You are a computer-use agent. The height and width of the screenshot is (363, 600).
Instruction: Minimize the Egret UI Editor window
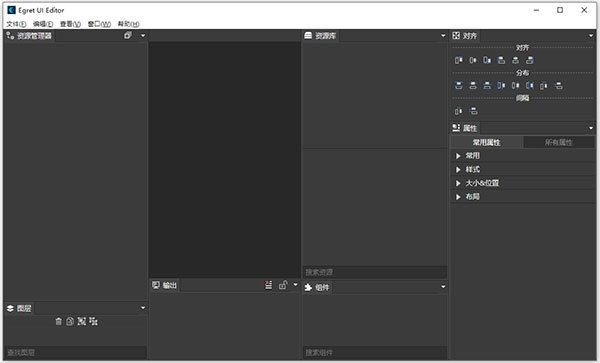tap(536, 10)
